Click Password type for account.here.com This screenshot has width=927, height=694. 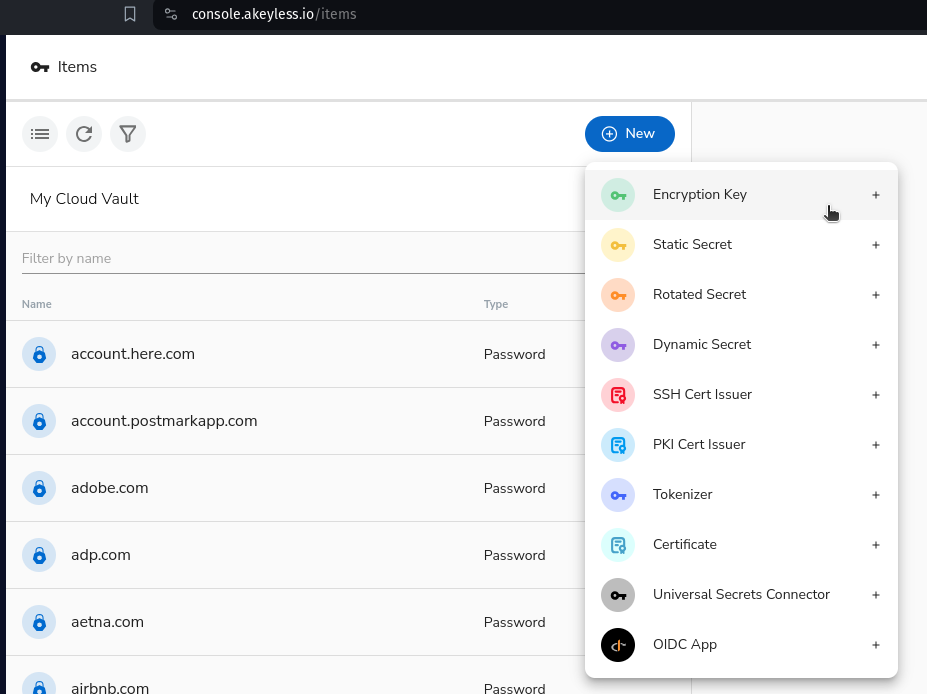[514, 354]
